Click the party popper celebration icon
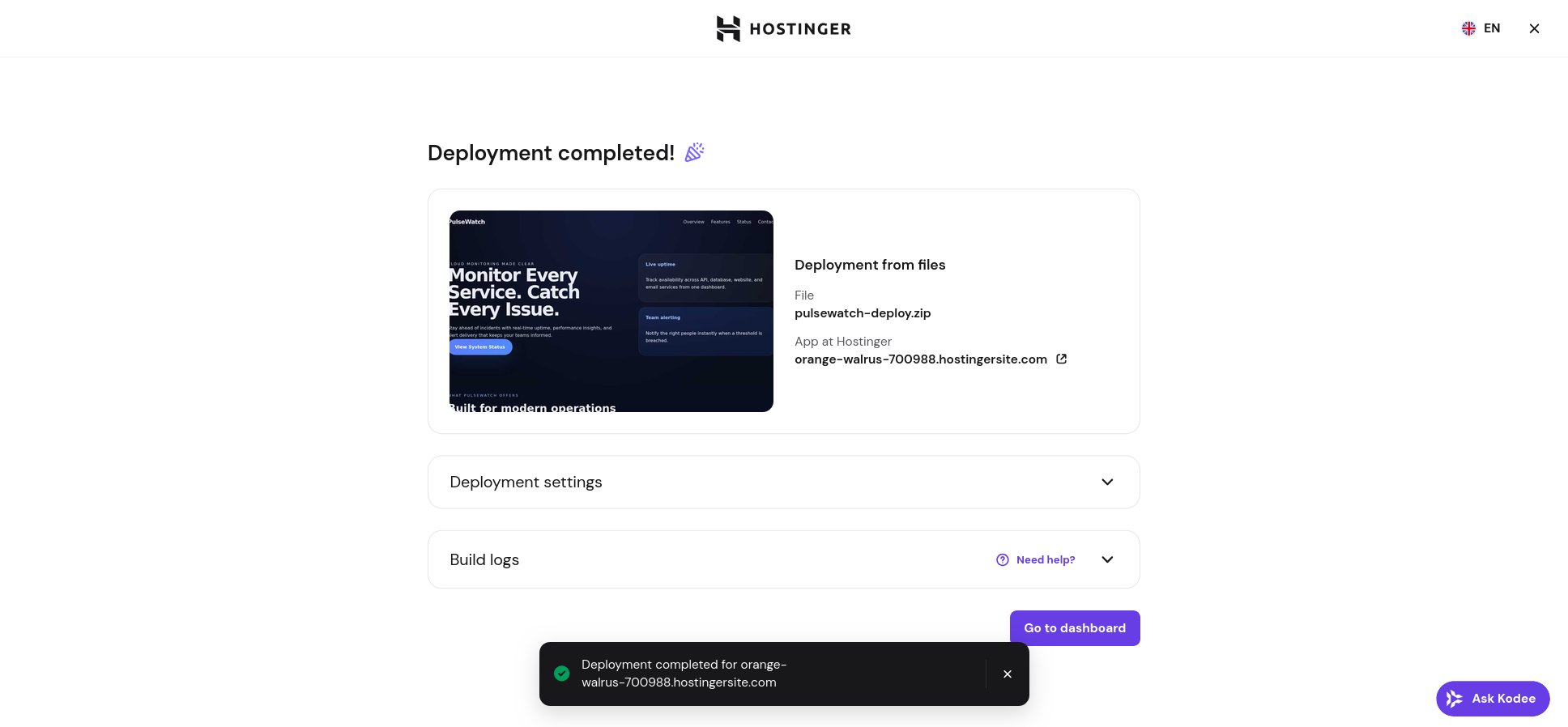Screen dimensions: 1568x727 click(x=694, y=152)
